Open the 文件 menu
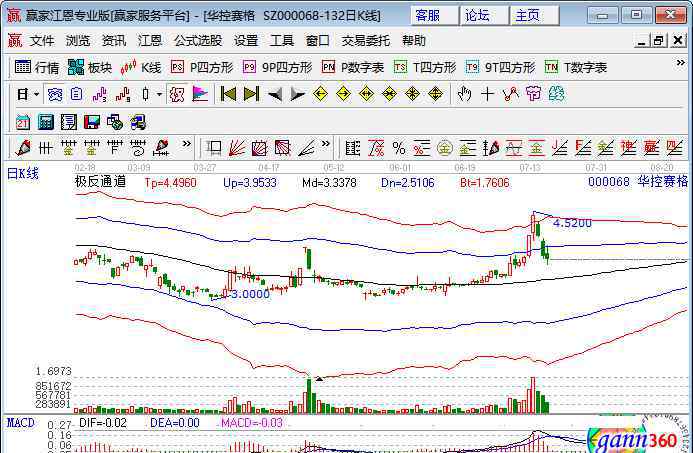The image size is (693, 453). coord(42,41)
